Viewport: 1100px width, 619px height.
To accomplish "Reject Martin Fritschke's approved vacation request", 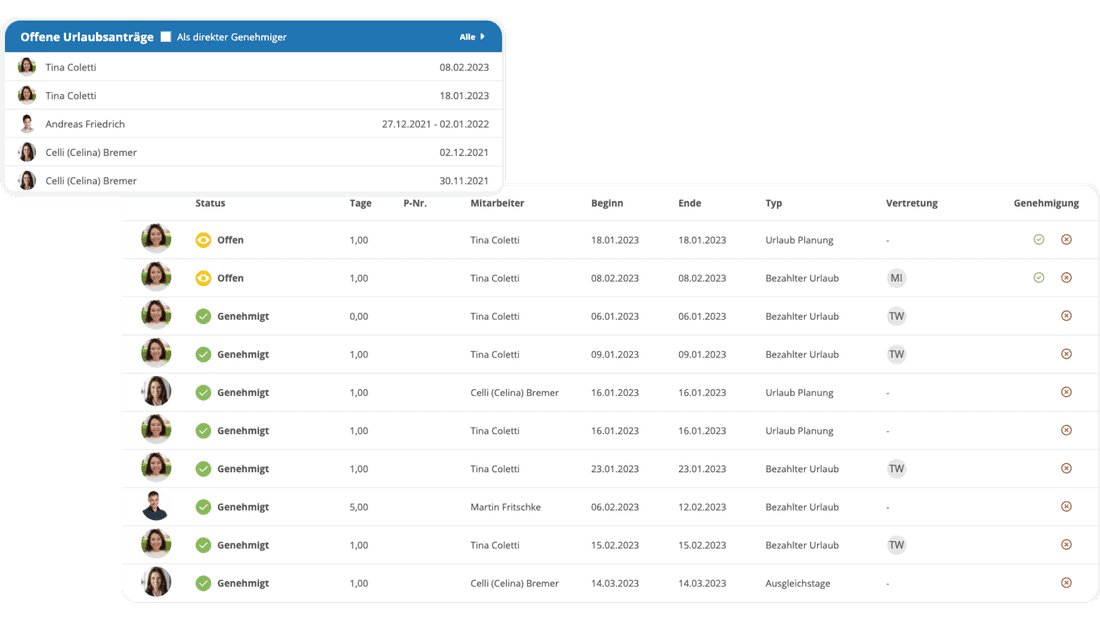I will pyautogui.click(x=1067, y=506).
